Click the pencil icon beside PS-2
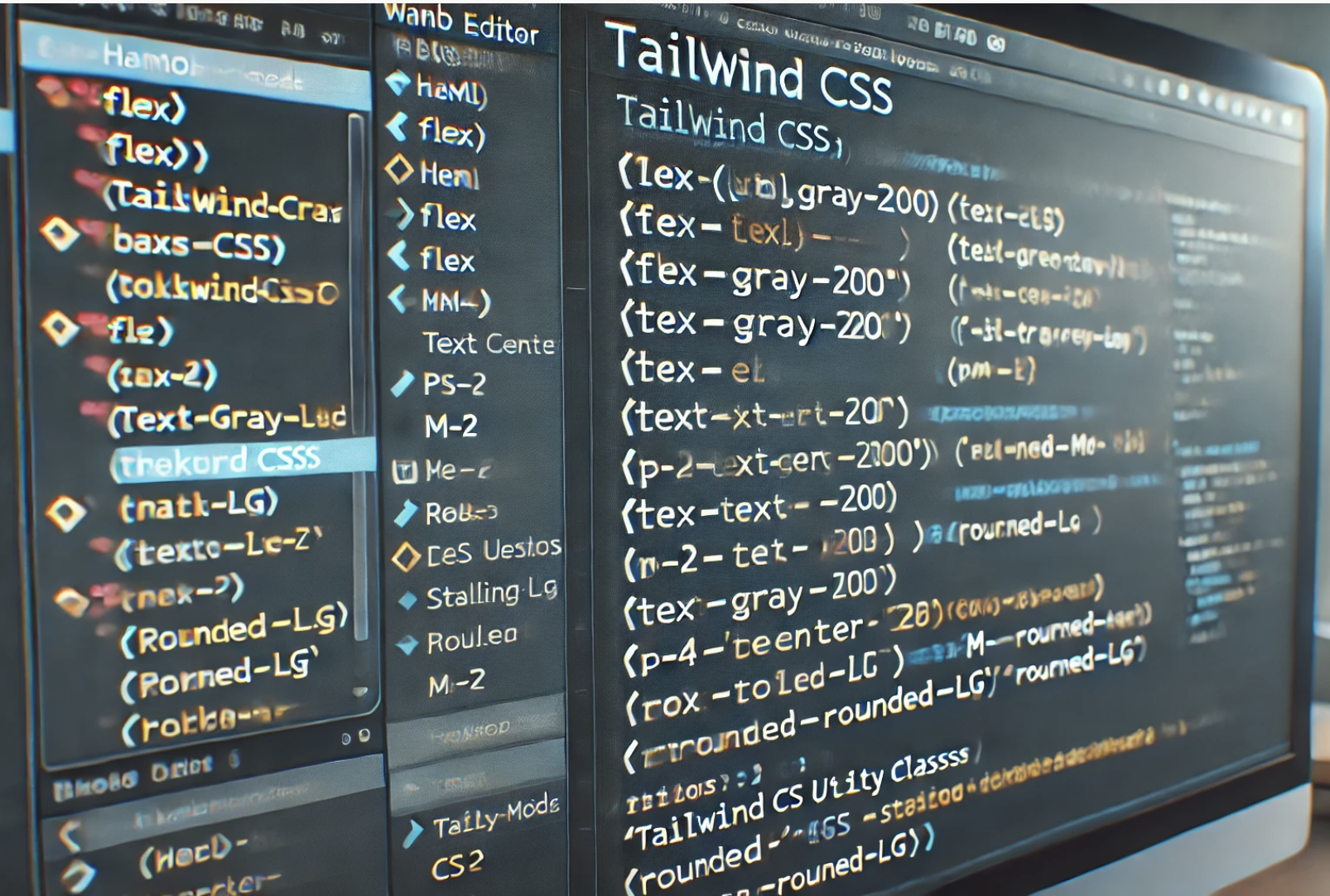 [x=402, y=383]
